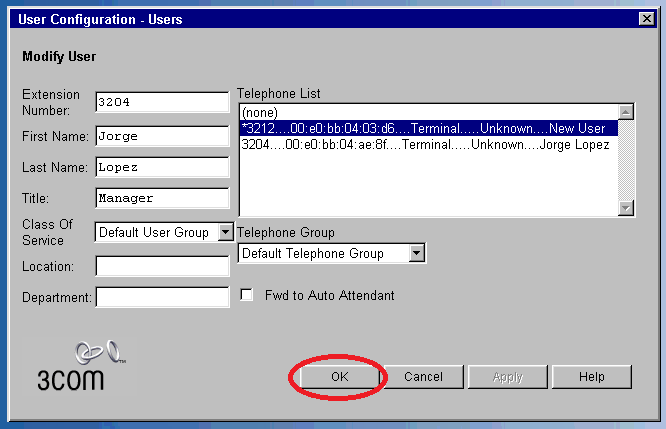This screenshot has height=429, width=666.
Task: Enable Fwd to Auto Attendant checkbox
Action: coord(248,296)
